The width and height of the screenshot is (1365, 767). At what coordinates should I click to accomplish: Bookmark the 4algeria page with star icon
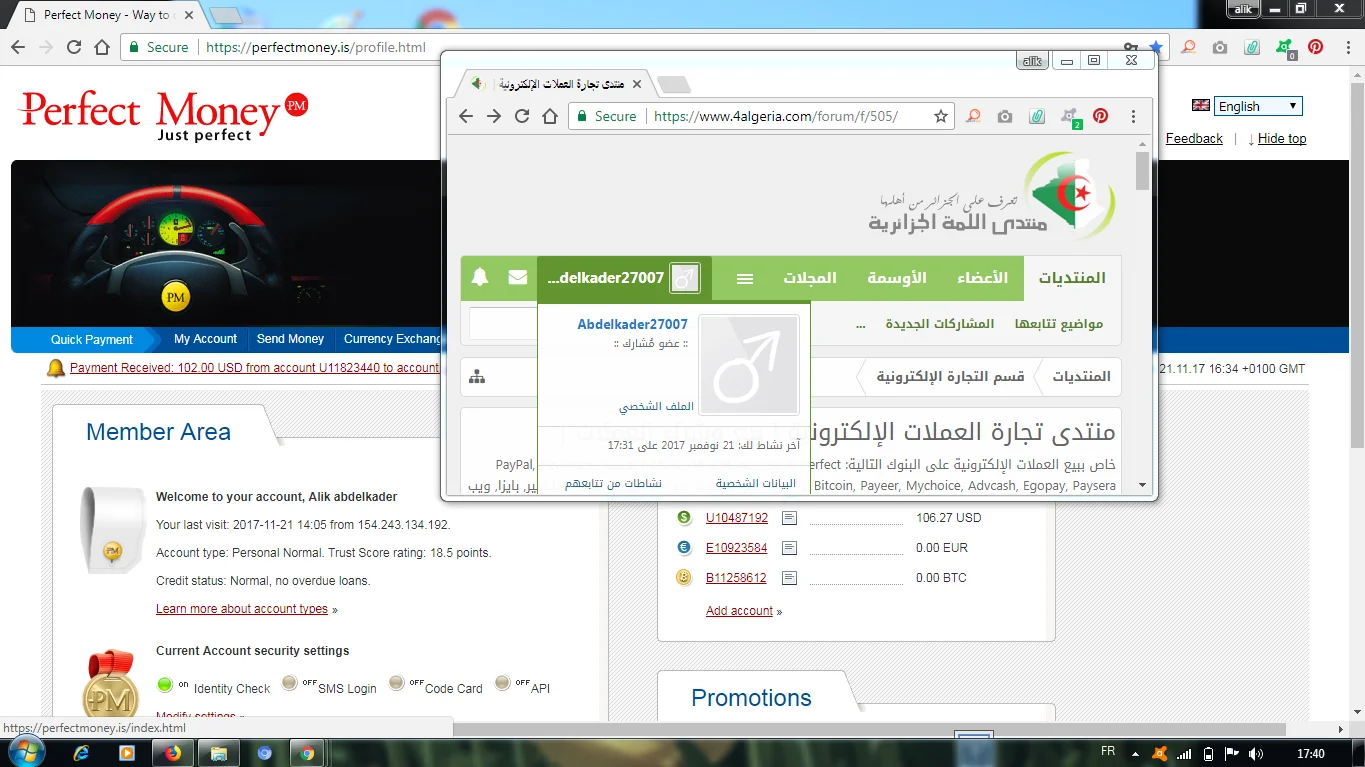tap(940, 116)
